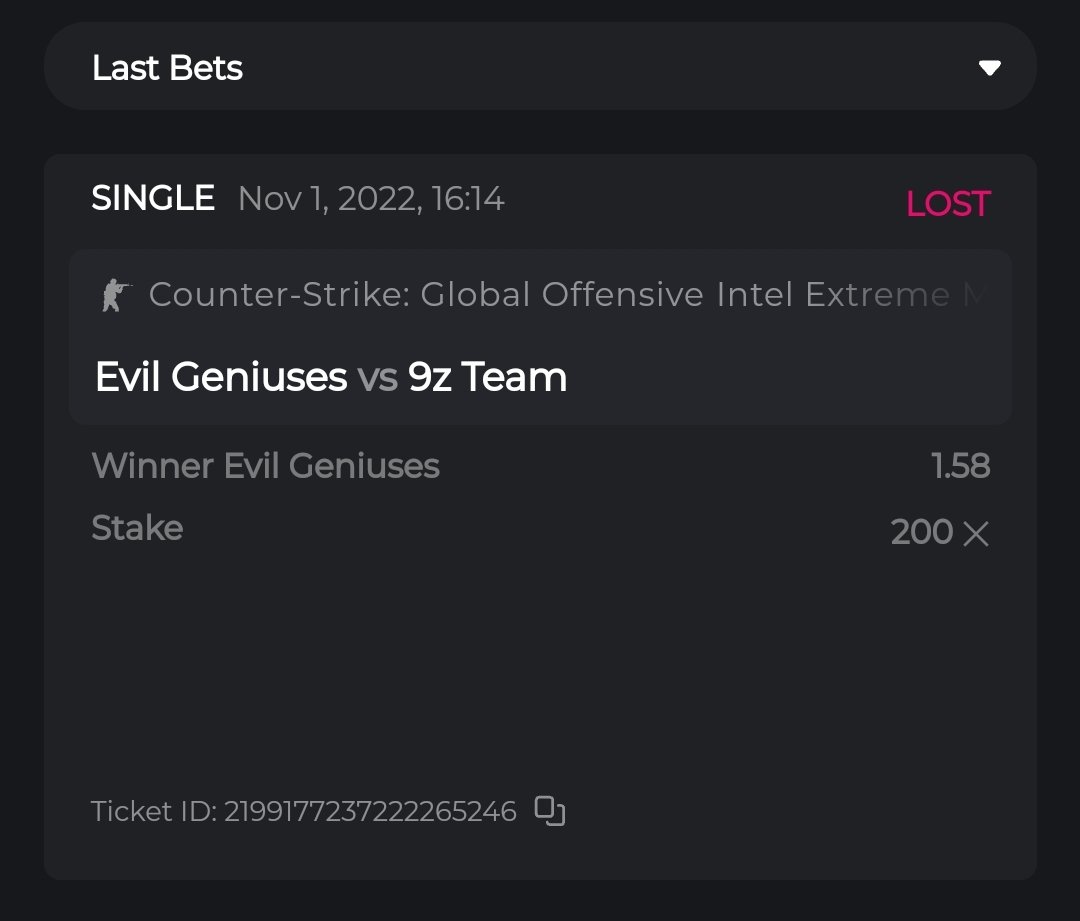The height and width of the screenshot is (921, 1080).
Task: Click the X icon beside stake 200
Action: click(975, 534)
